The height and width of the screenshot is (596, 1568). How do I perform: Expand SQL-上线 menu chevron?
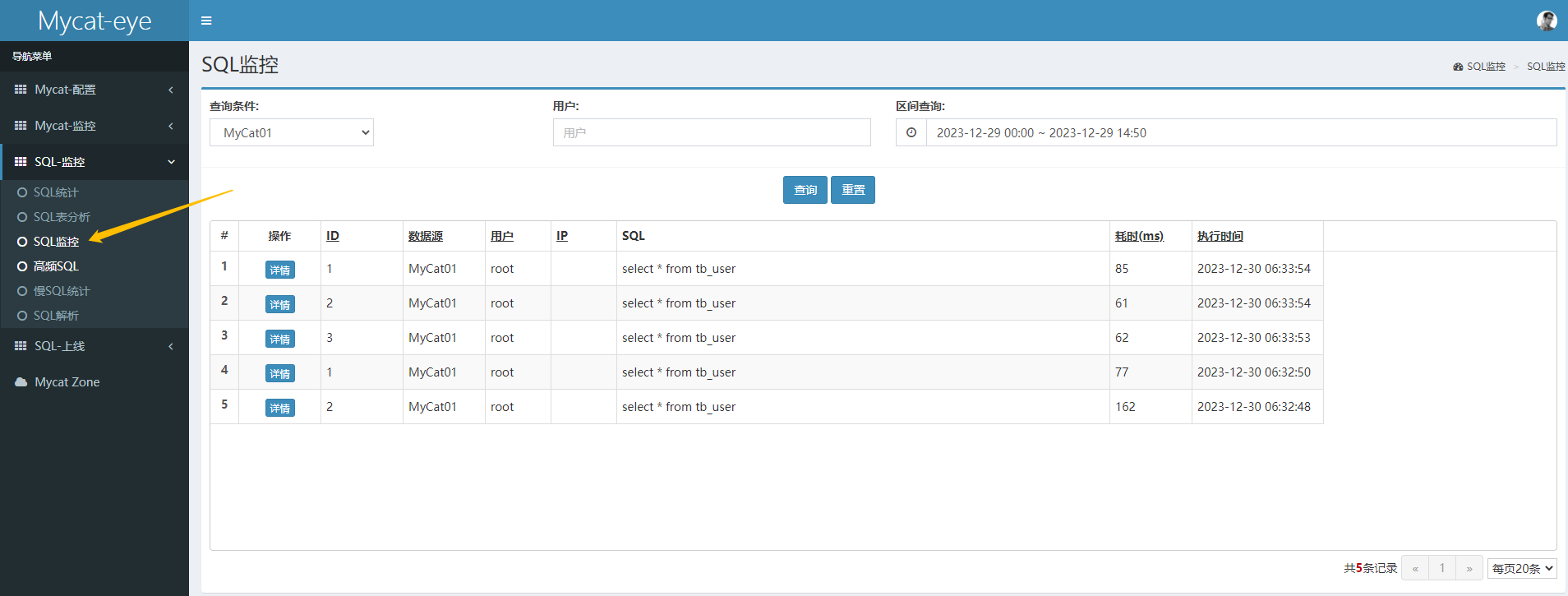(x=171, y=346)
